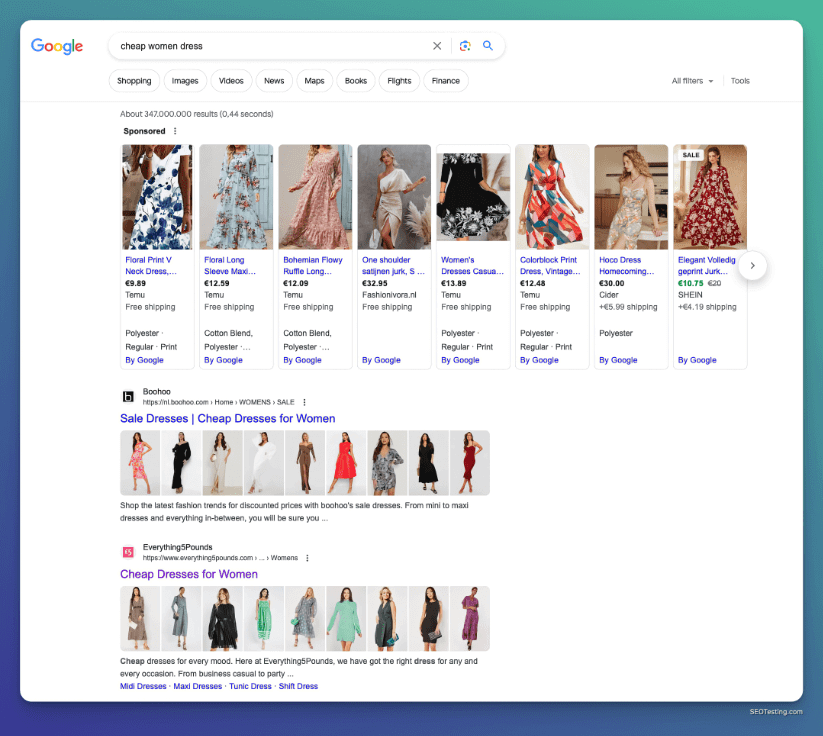Click 'Floral Print V Neck Dress' title link
The width and height of the screenshot is (823, 736).
(151, 266)
